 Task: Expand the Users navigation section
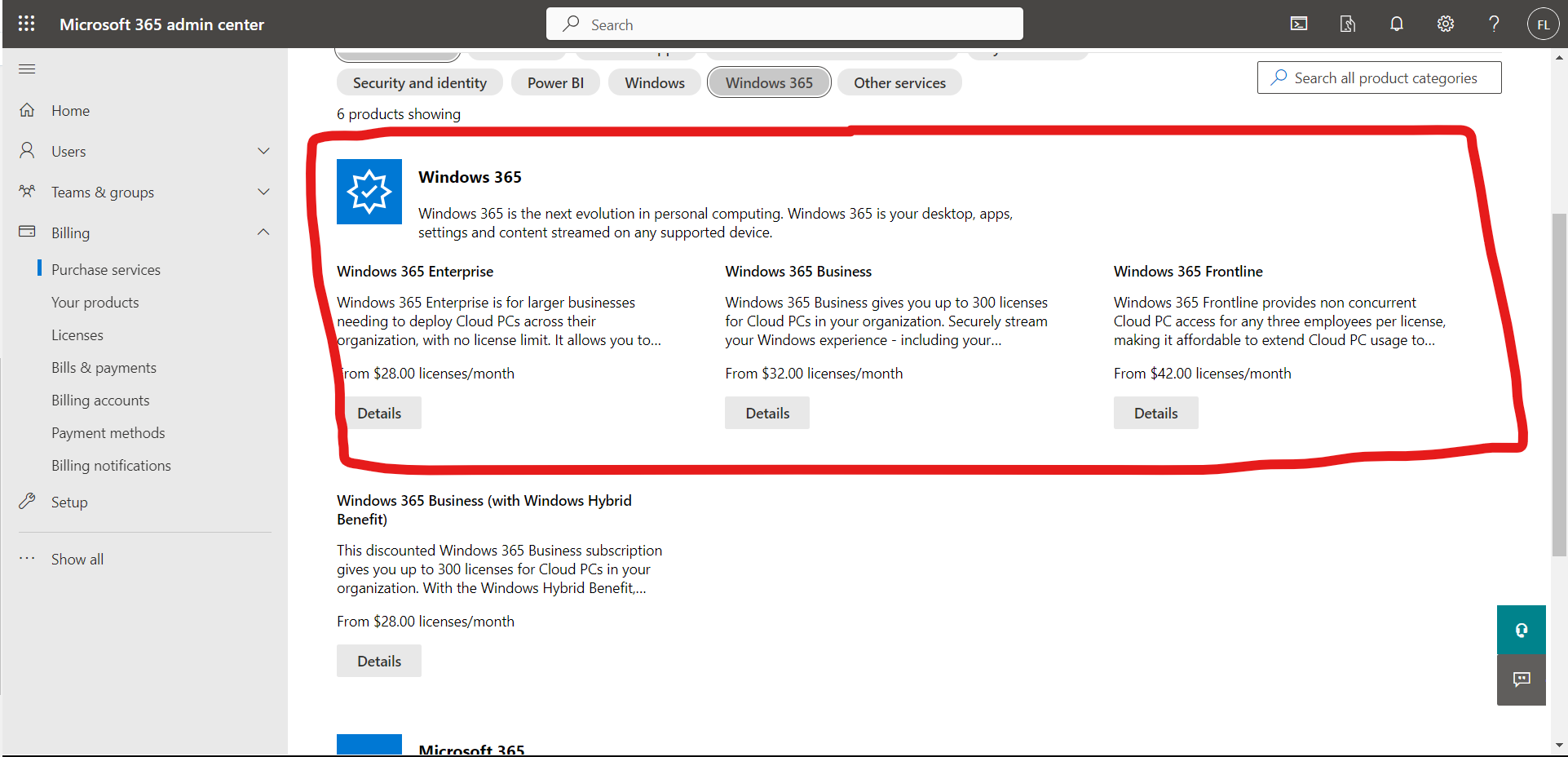[263, 151]
